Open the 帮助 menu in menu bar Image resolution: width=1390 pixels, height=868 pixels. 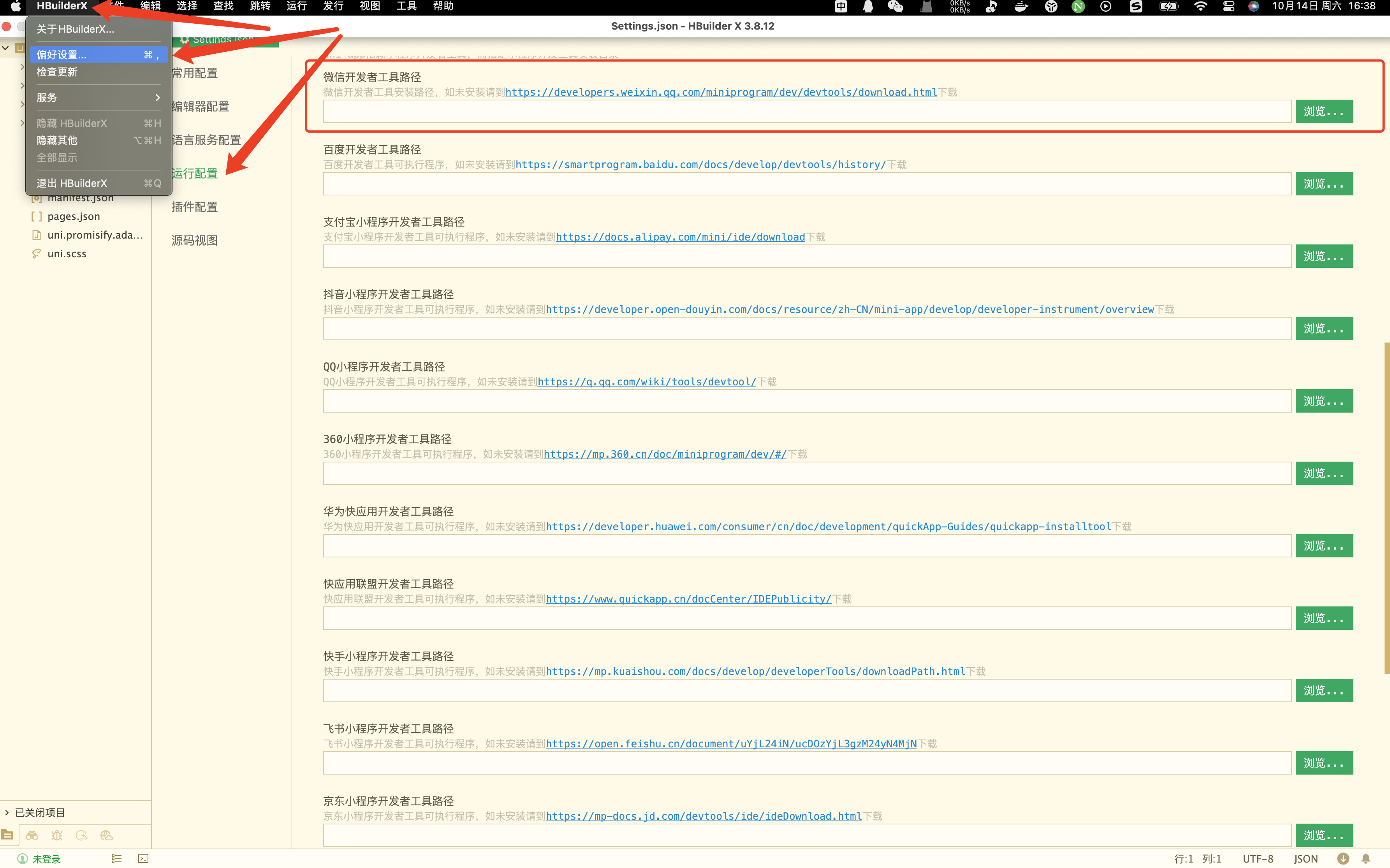[443, 6]
